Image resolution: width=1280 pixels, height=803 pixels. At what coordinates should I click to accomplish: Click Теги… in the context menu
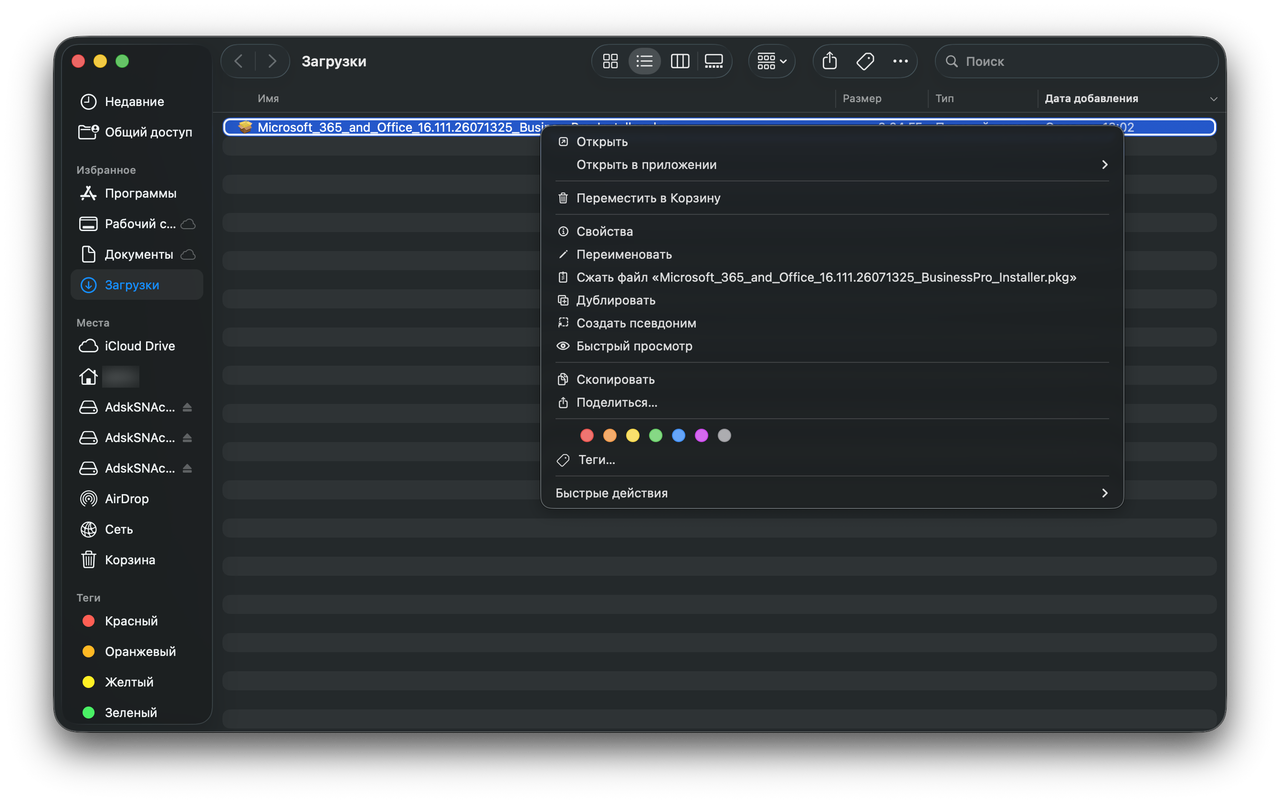coord(832,460)
